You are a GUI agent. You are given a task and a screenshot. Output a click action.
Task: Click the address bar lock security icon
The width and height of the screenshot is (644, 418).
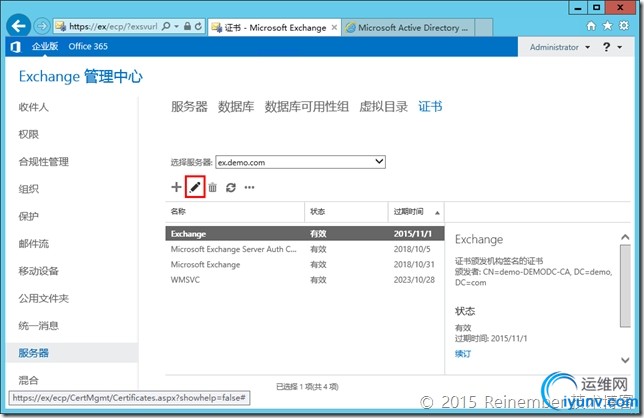187,26
